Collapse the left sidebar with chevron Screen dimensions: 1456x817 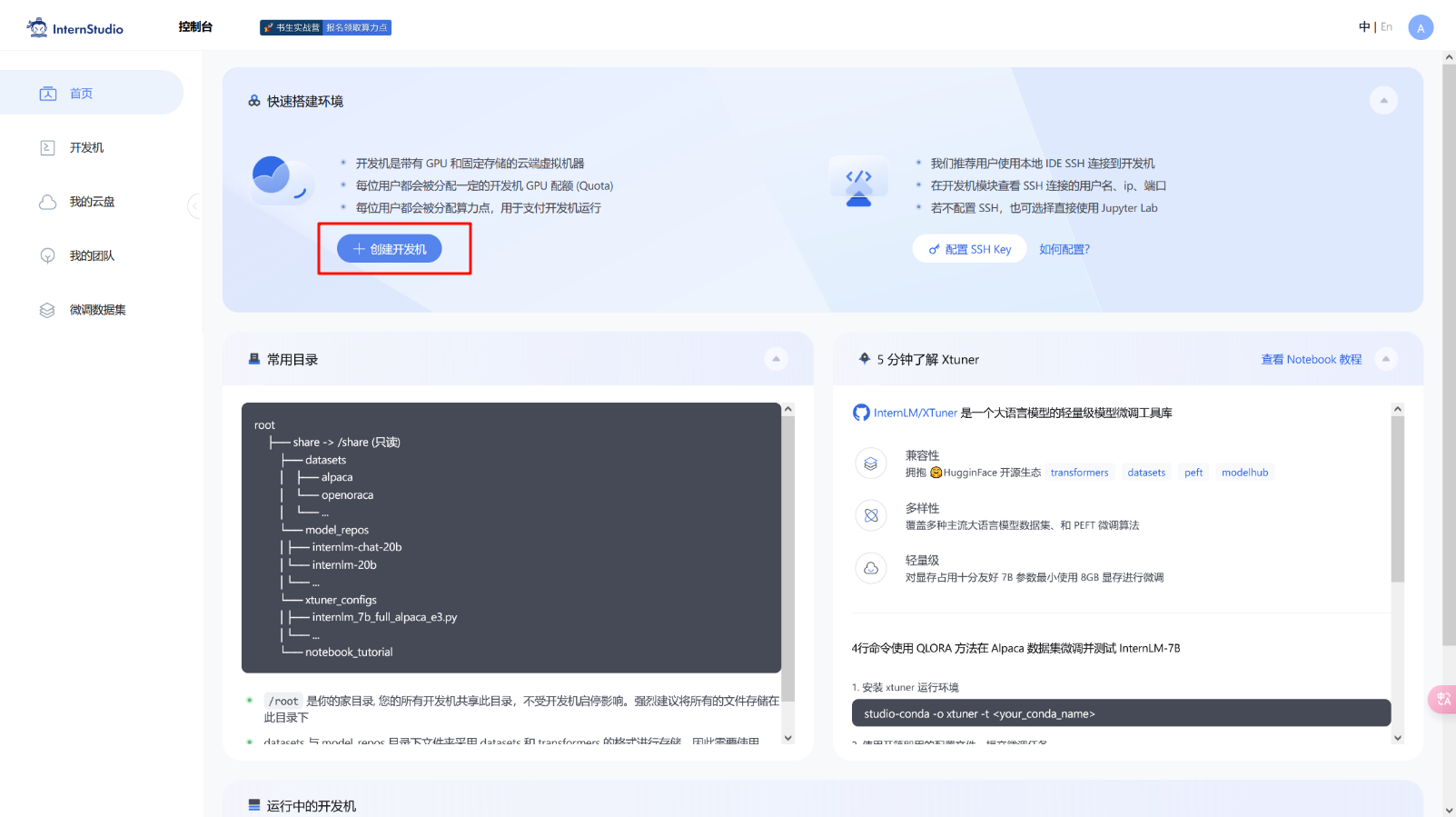click(x=194, y=206)
